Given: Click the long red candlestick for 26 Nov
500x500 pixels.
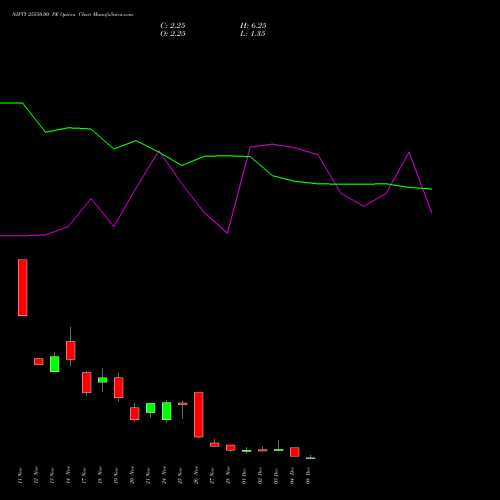Looking at the screenshot, I should point(199,415).
